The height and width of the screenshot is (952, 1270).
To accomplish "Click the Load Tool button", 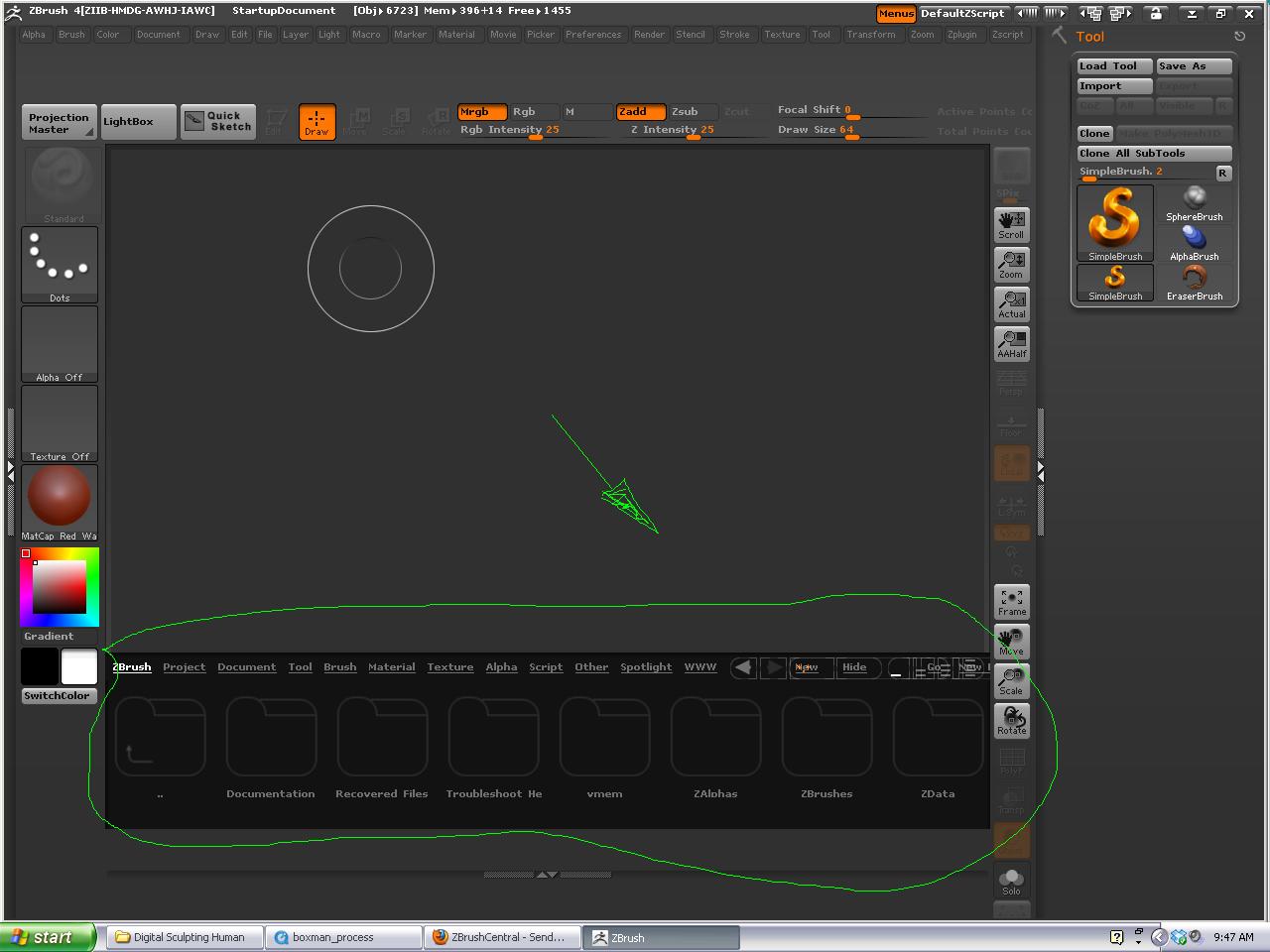I will click(x=1115, y=66).
